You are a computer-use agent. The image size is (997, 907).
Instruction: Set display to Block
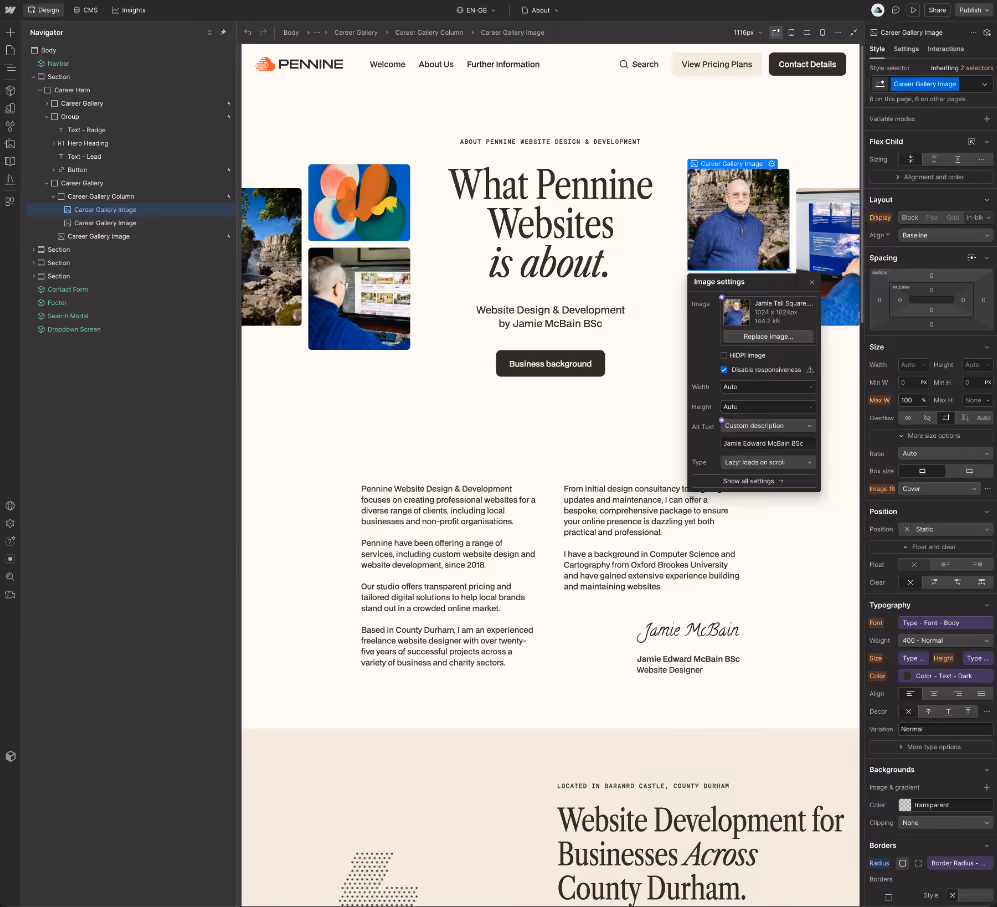tap(910, 218)
